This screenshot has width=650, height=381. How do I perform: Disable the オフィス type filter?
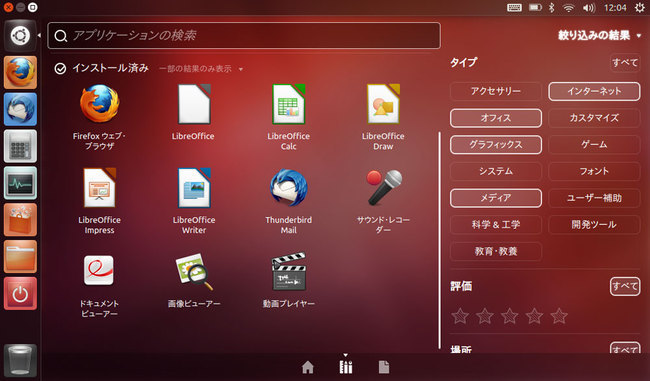pyautogui.click(x=496, y=118)
